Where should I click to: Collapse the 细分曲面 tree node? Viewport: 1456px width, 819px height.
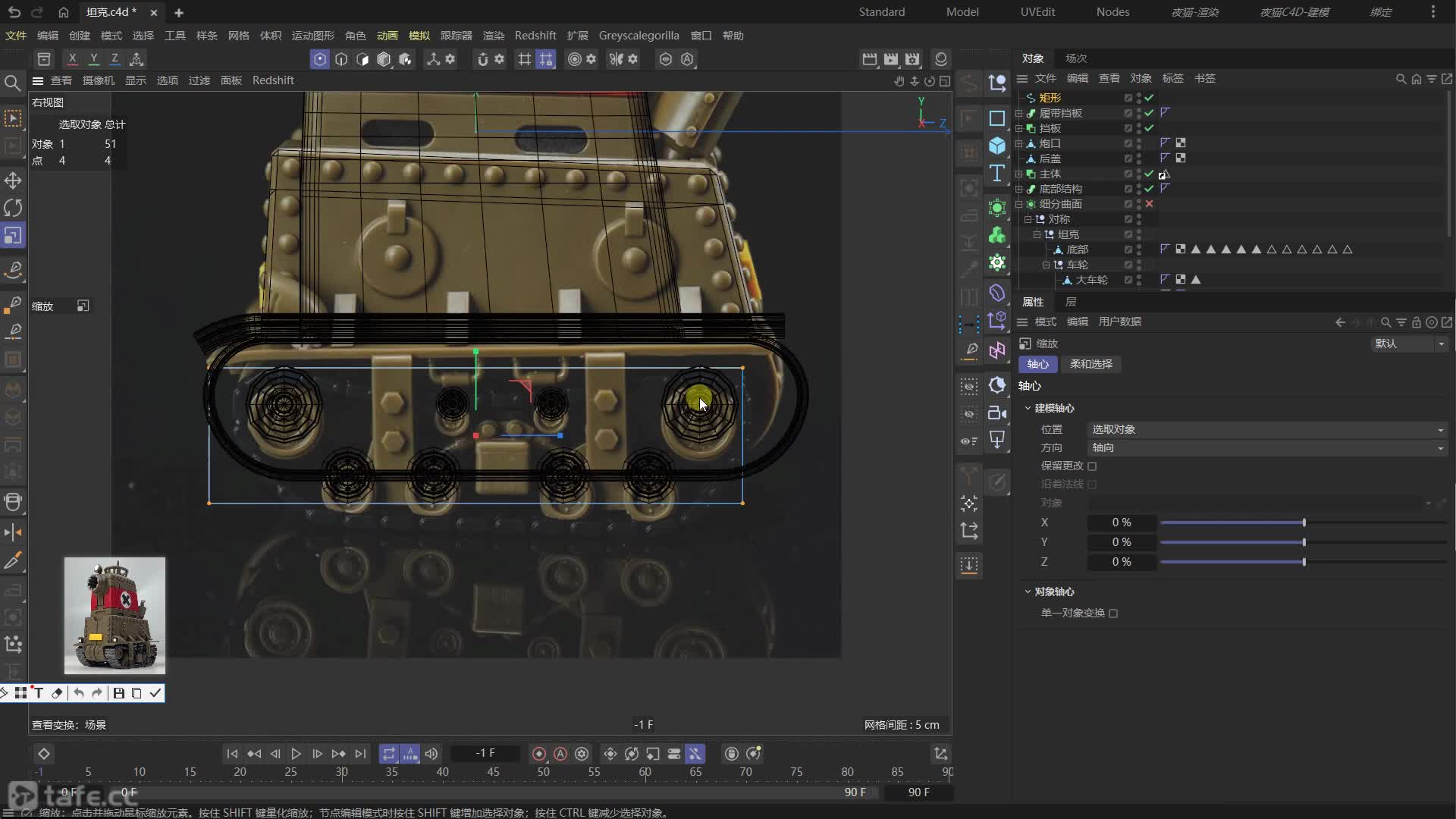(1019, 204)
